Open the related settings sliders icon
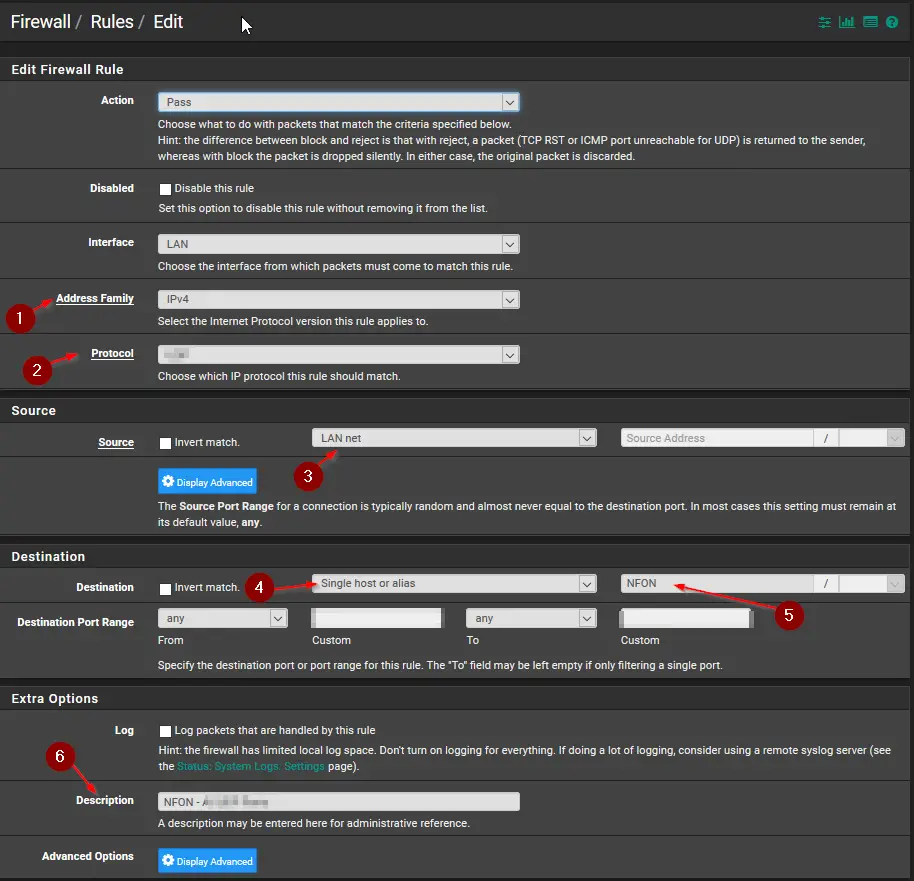Viewport: 914px width, 881px height. (824, 22)
